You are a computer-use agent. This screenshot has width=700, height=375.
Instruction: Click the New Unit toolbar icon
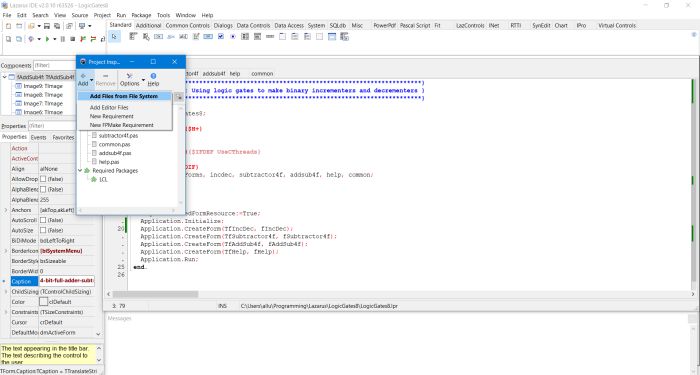[x=8, y=26]
